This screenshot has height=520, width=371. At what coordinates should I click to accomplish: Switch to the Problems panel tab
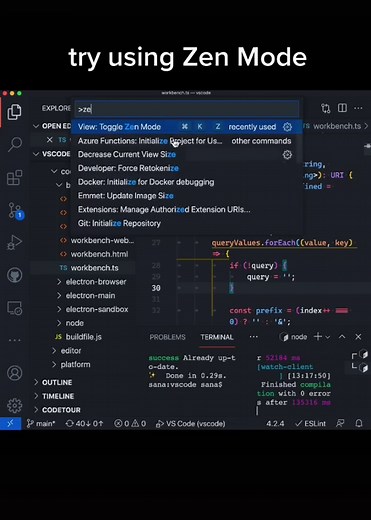coord(167,337)
